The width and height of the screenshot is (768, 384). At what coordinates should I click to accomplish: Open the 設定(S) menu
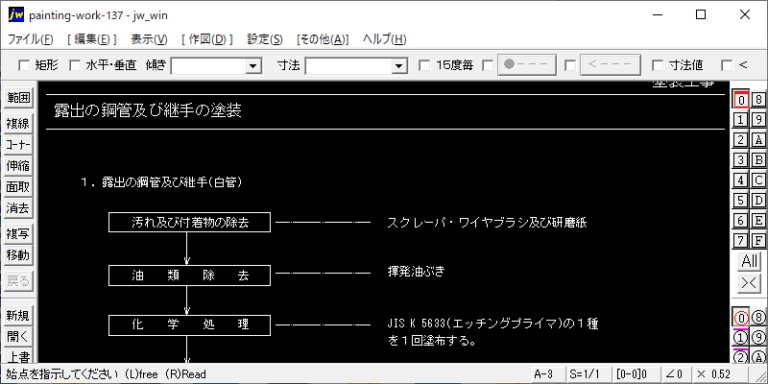(264, 39)
